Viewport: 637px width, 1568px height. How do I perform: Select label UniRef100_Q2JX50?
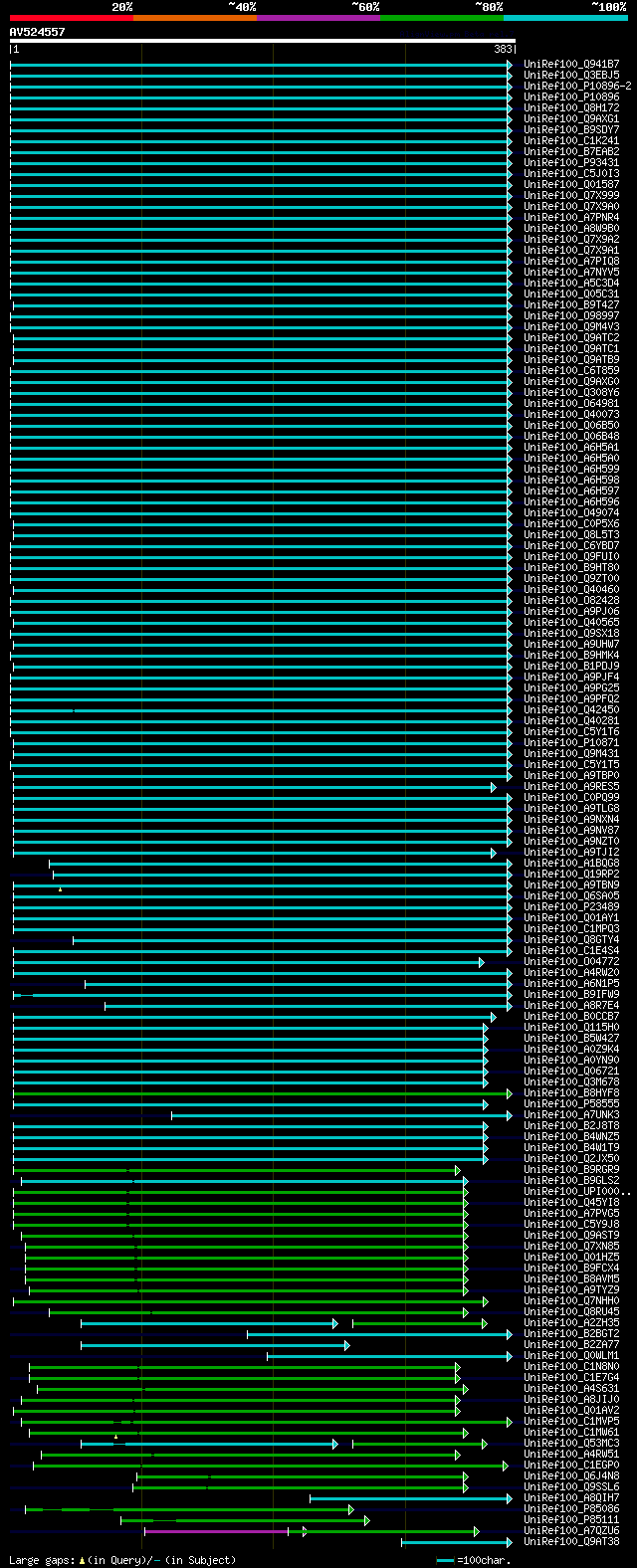click(x=571, y=1158)
